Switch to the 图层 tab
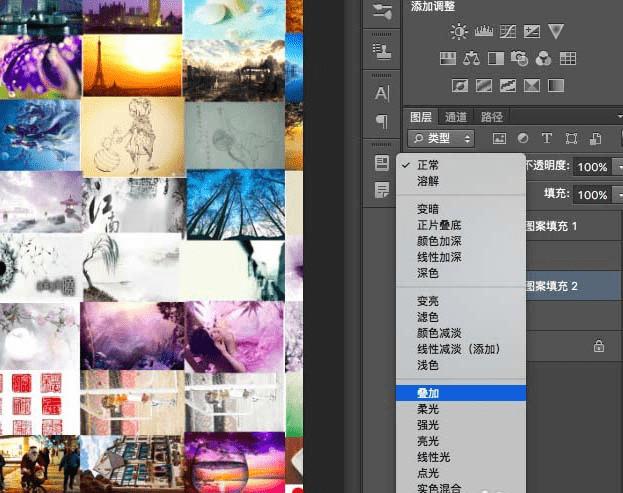Image resolution: width=623 pixels, height=493 pixels. coord(421,117)
